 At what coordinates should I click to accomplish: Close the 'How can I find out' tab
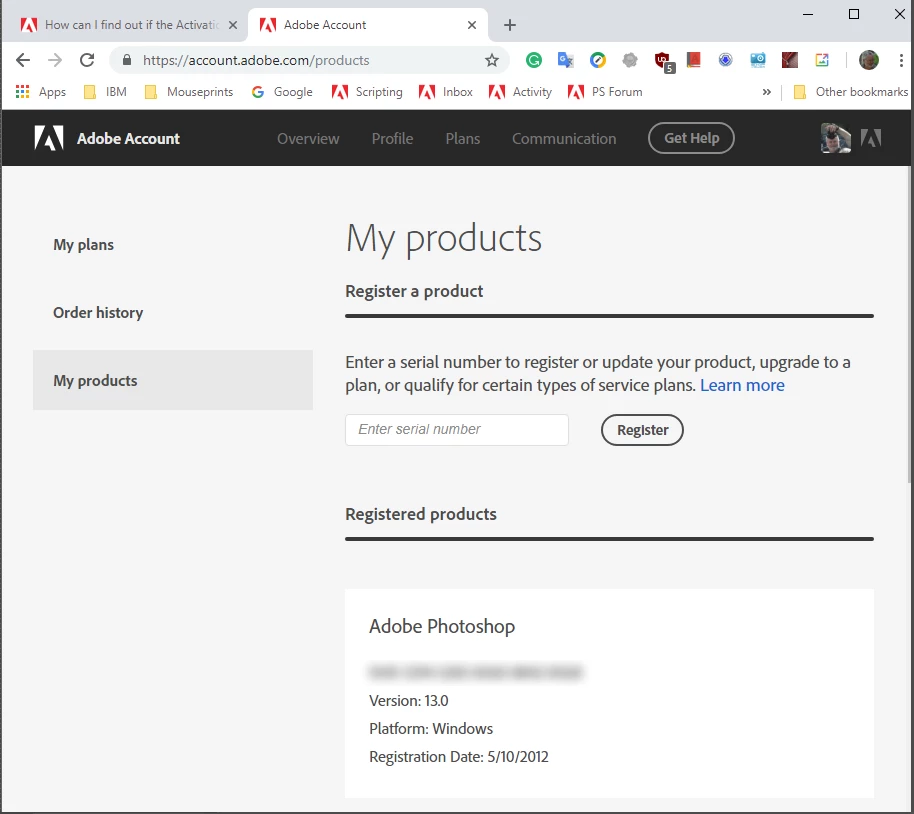point(233,25)
